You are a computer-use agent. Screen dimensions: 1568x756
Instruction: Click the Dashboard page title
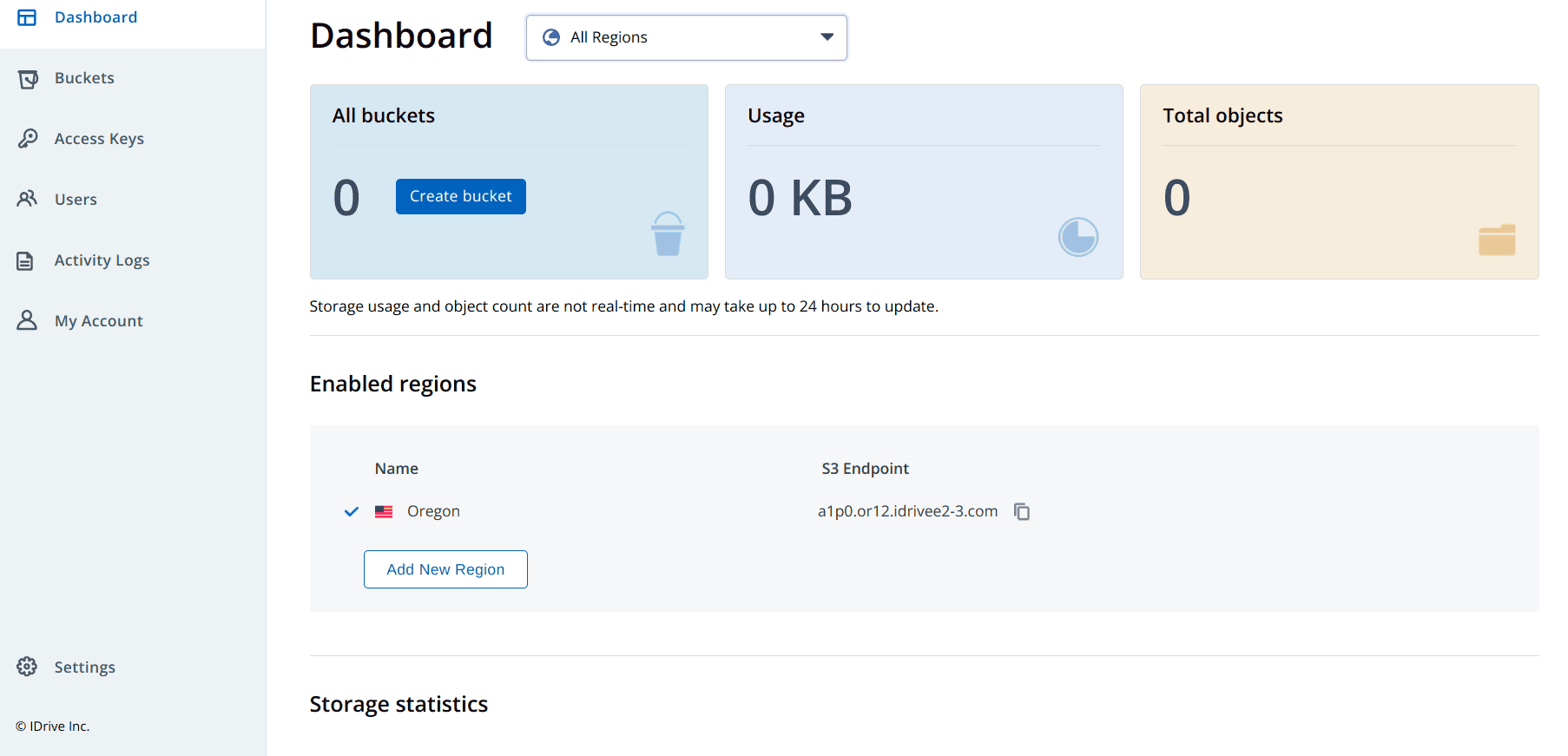(401, 36)
